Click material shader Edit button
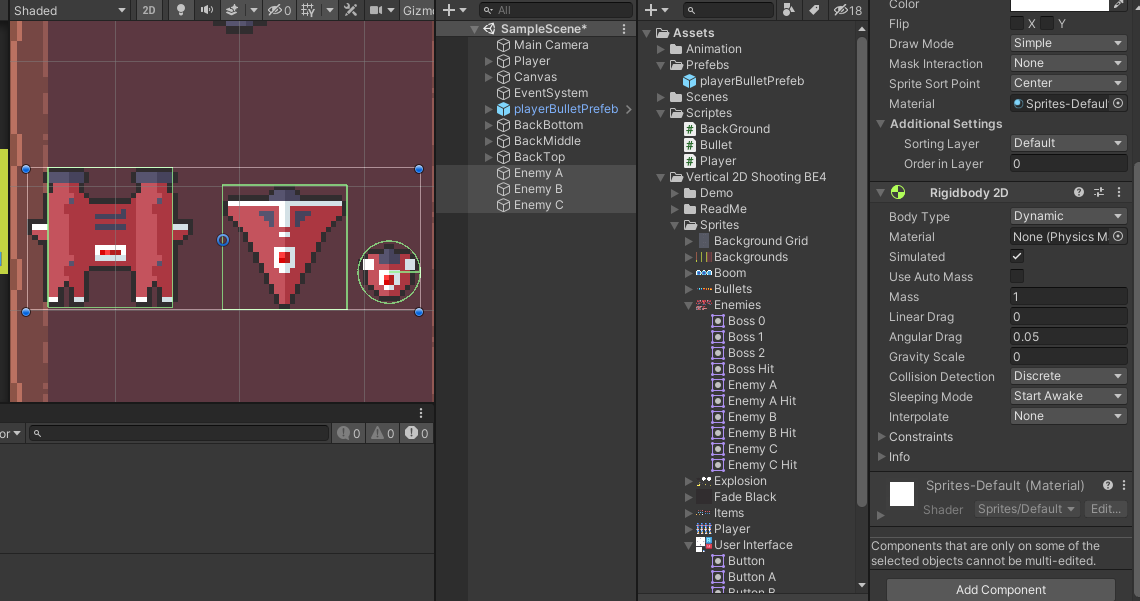 coord(1106,509)
